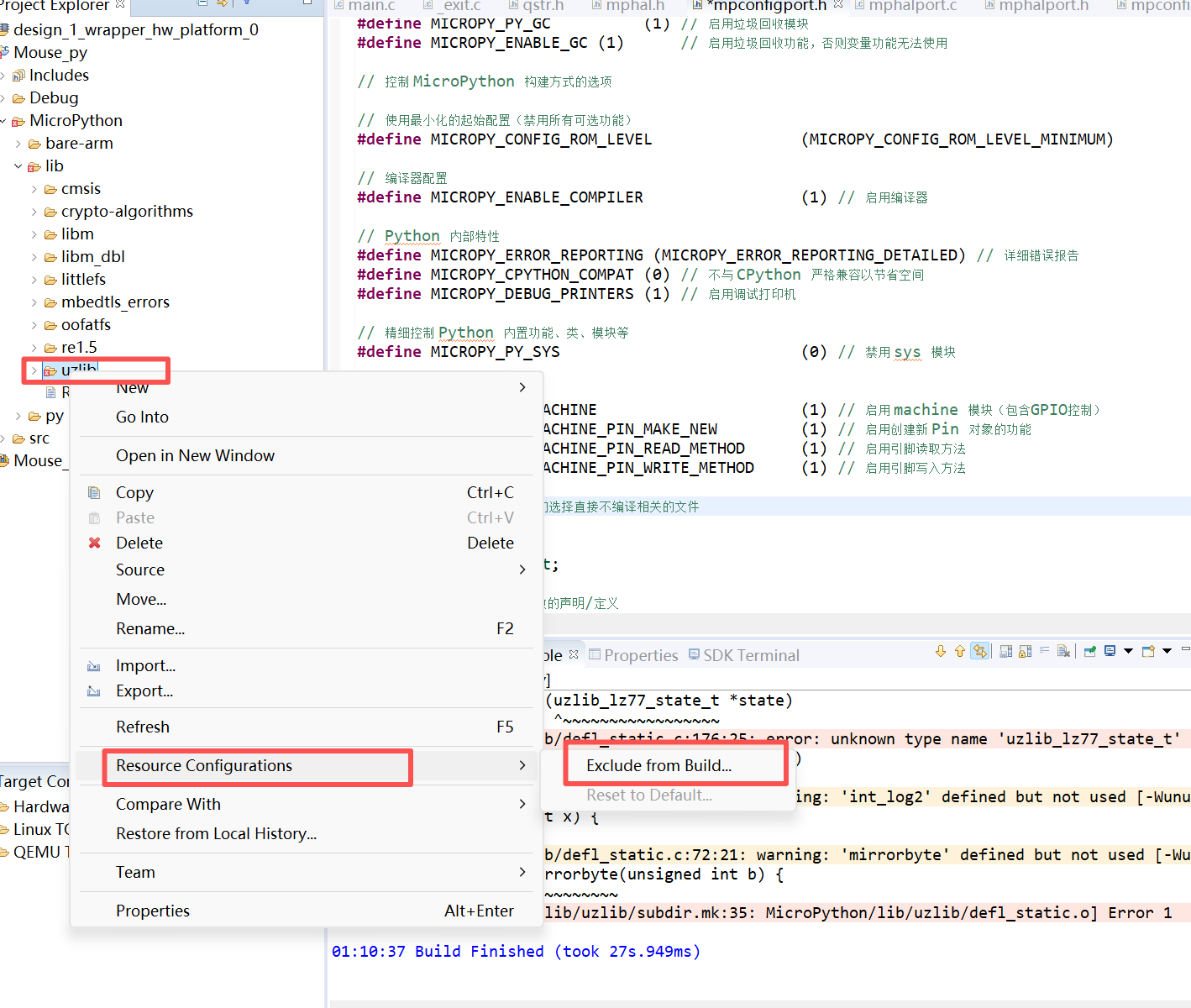Go to previous error in console
Viewport: 1191px width, 1008px height.
click(959, 652)
